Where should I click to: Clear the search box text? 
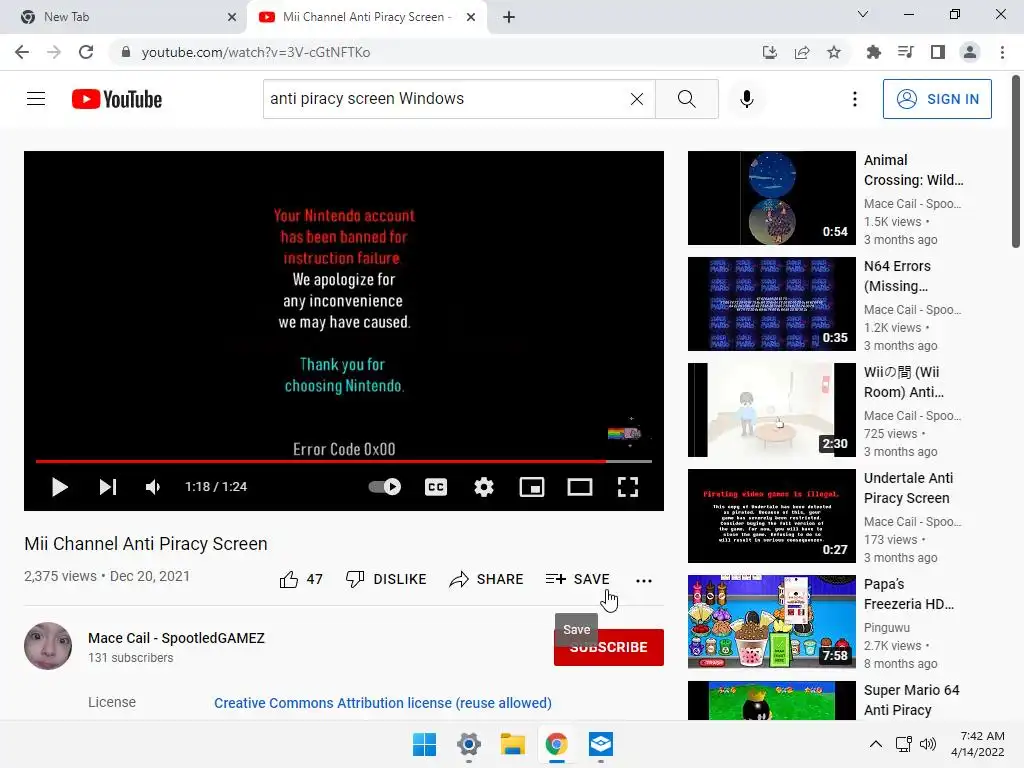click(637, 99)
